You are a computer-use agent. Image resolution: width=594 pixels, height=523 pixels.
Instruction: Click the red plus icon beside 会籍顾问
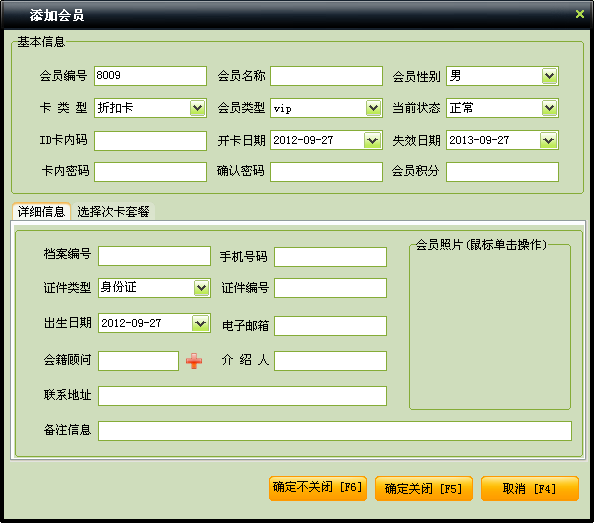pyautogui.click(x=194, y=361)
